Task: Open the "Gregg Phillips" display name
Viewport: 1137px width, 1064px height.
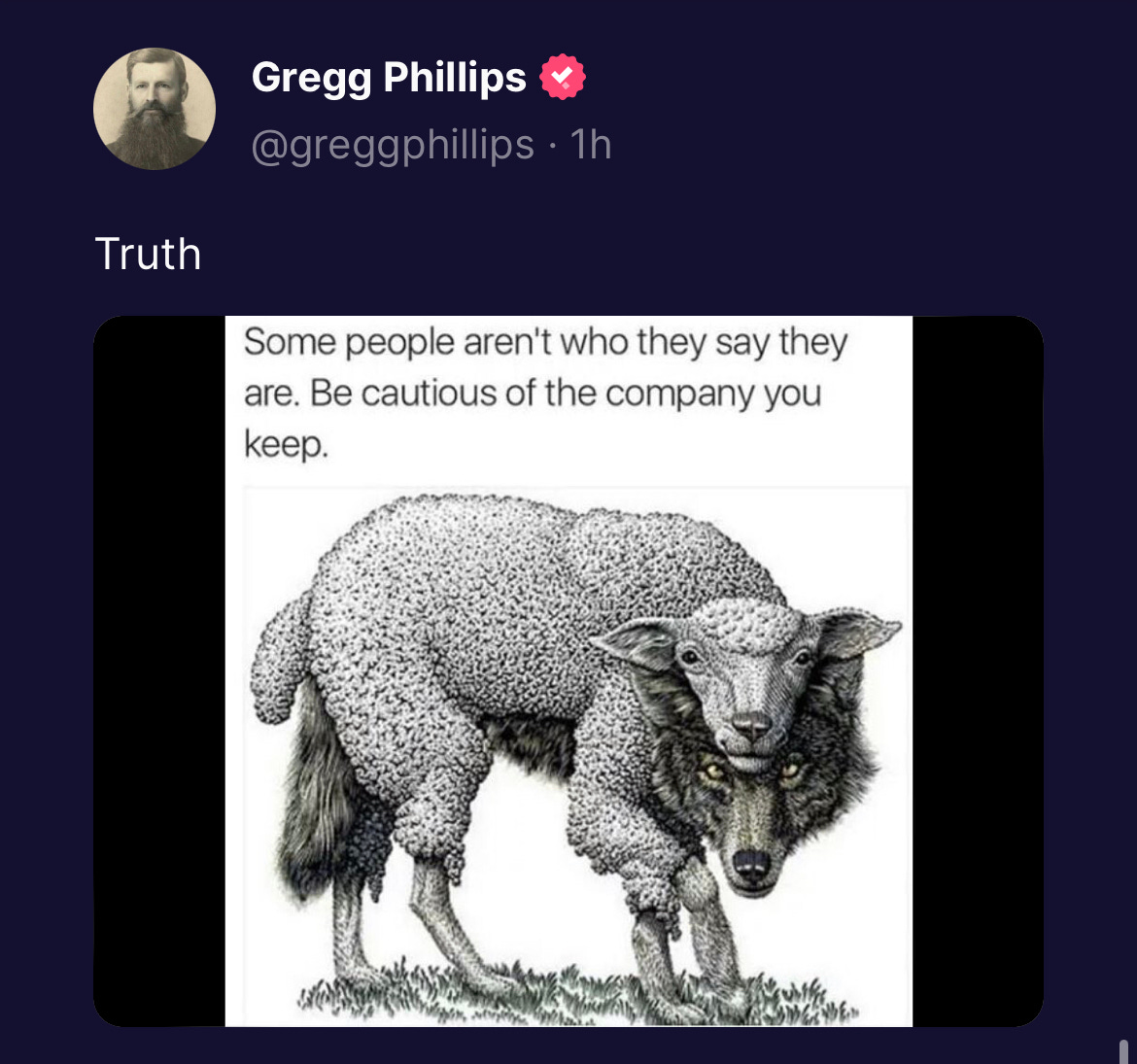Action: point(389,77)
